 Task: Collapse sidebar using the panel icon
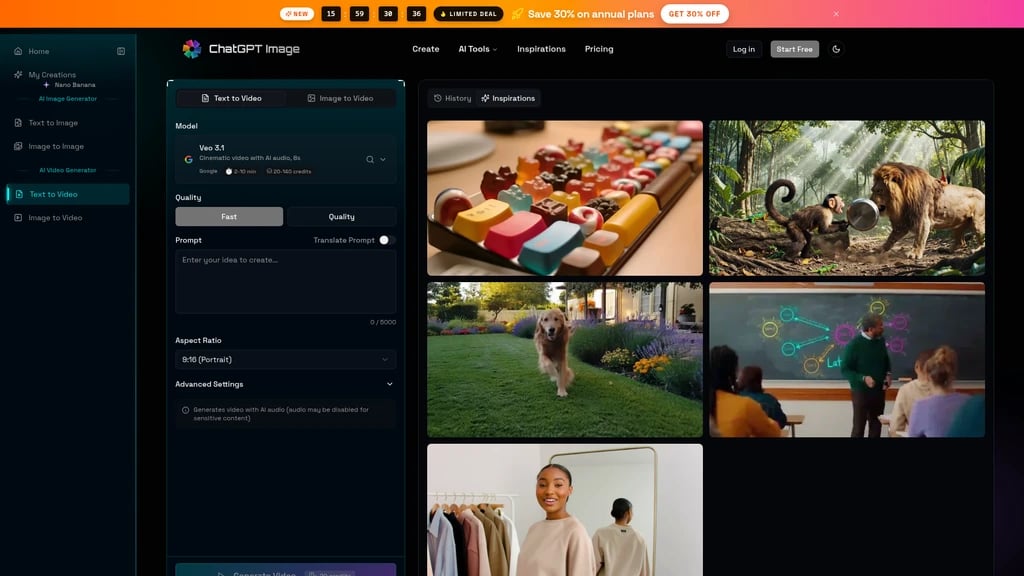click(121, 51)
